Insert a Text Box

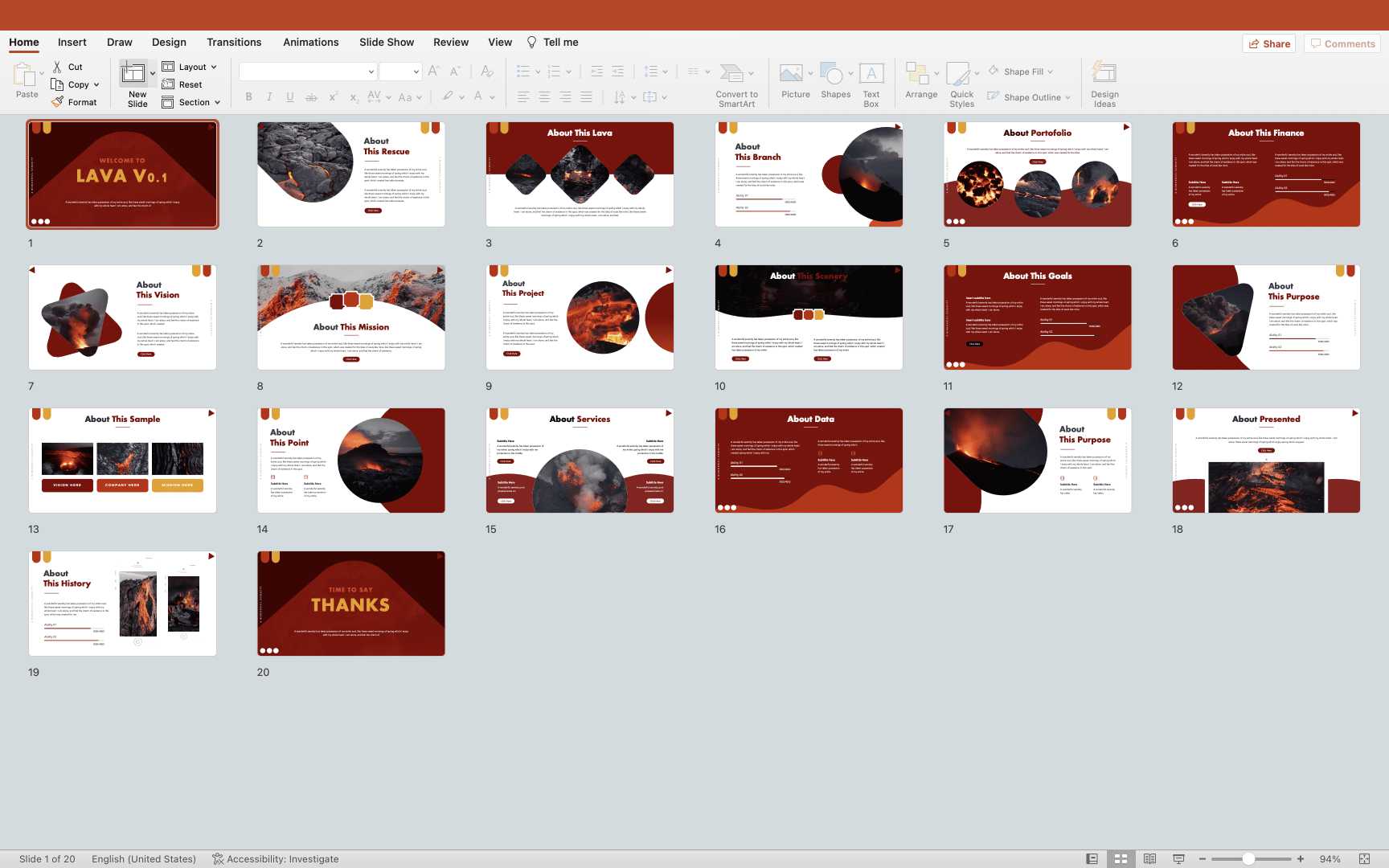coord(871,75)
